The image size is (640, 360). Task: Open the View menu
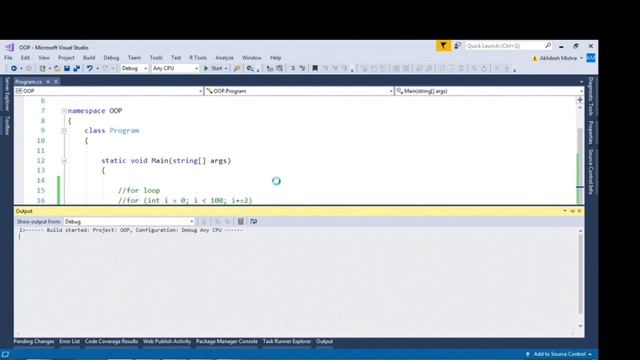(44, 58)
